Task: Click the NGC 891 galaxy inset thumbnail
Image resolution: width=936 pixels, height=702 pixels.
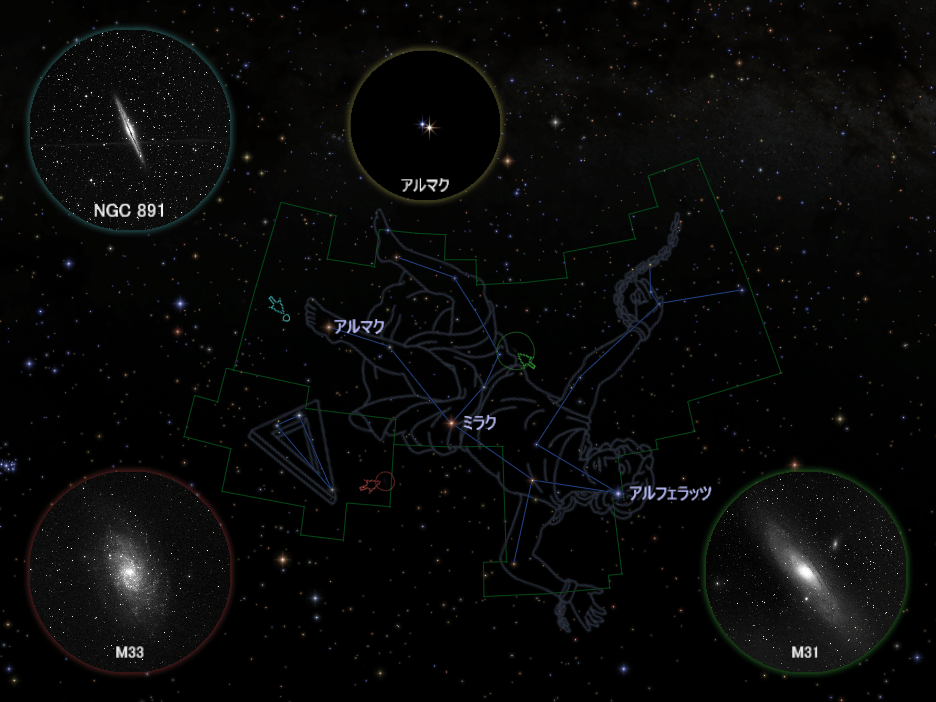Action: click(x=130, y=130)
